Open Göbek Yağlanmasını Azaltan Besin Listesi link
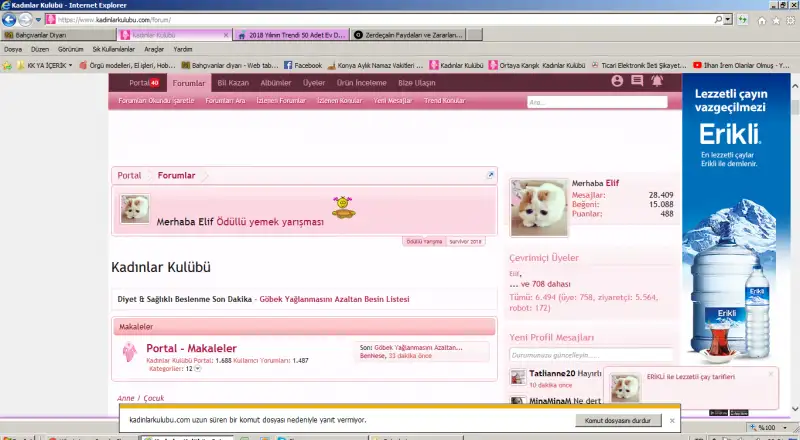The height and width of the screenshot is (440, 800). coord(334,299)
